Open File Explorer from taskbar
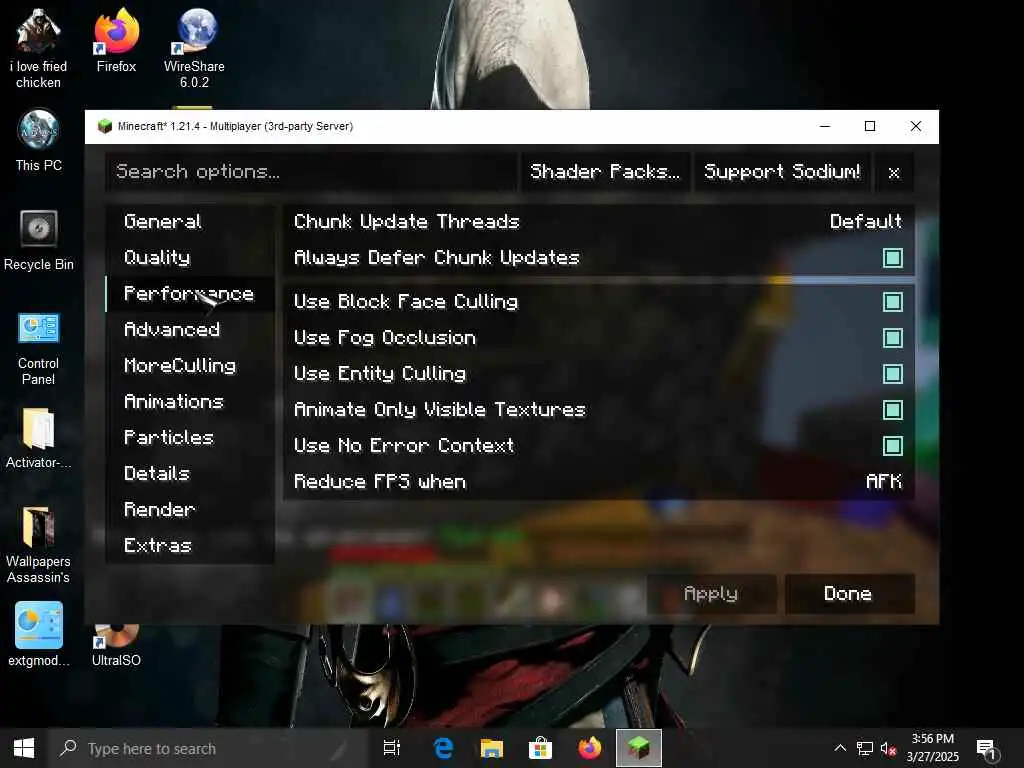This screenshot has width=1024, height=768. [x=492, y=748]
